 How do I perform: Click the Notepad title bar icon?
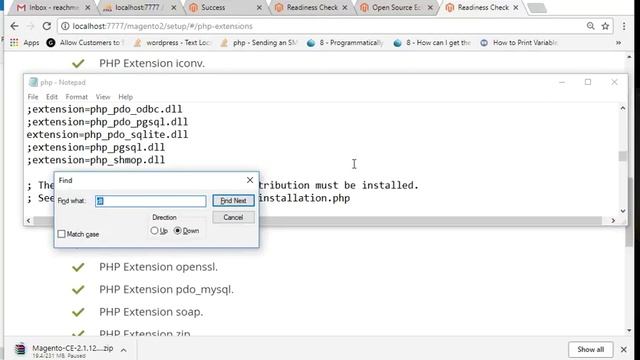click(33, 82)
